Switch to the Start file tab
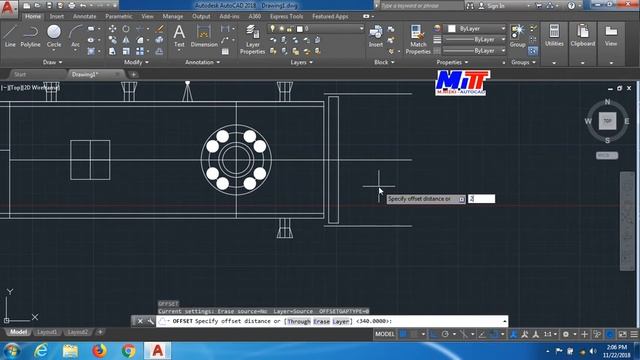Screen dimensions: 640x360 click(x=20, y=74)
